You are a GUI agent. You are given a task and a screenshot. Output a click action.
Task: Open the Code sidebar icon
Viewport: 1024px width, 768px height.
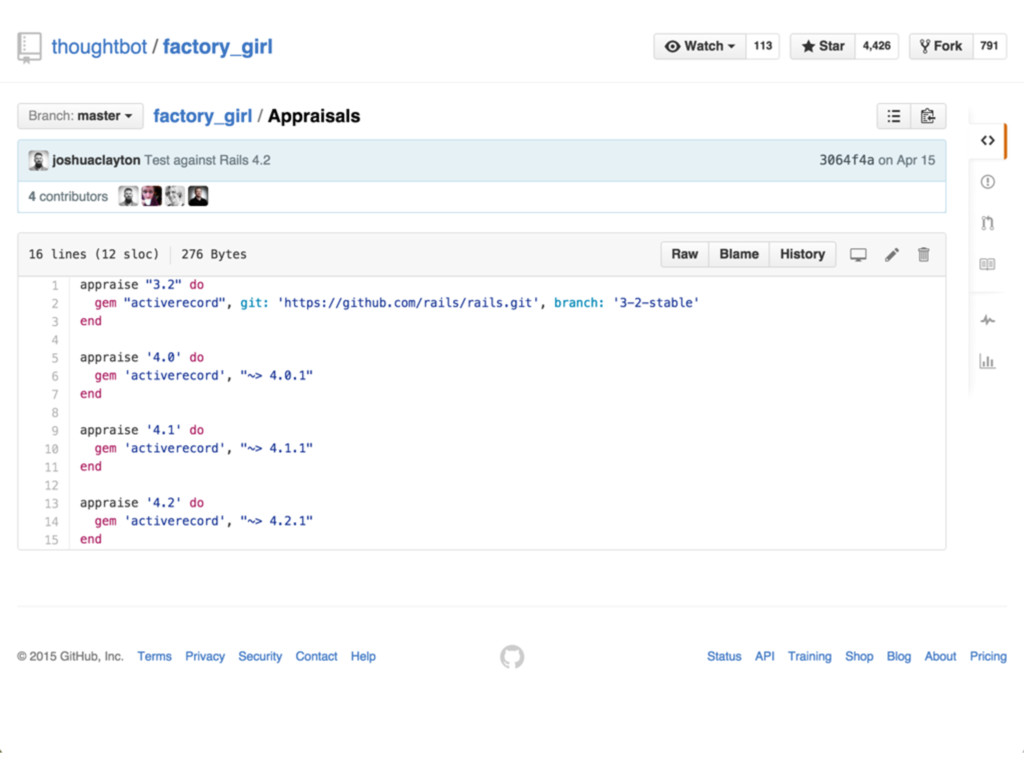tap(987, 140)
